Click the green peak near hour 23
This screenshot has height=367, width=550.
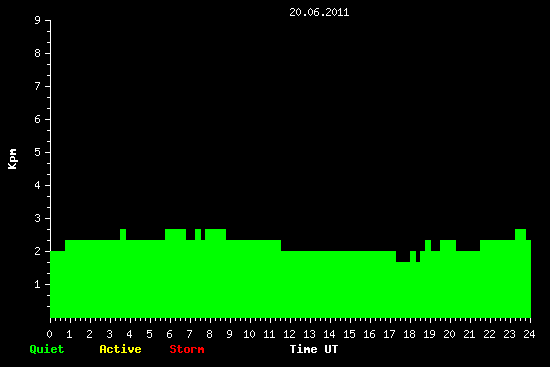click(x=521, y=234)
